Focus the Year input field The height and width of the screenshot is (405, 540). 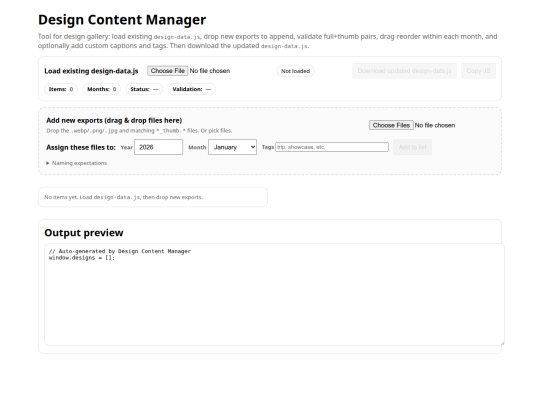(x=158, y=147)
